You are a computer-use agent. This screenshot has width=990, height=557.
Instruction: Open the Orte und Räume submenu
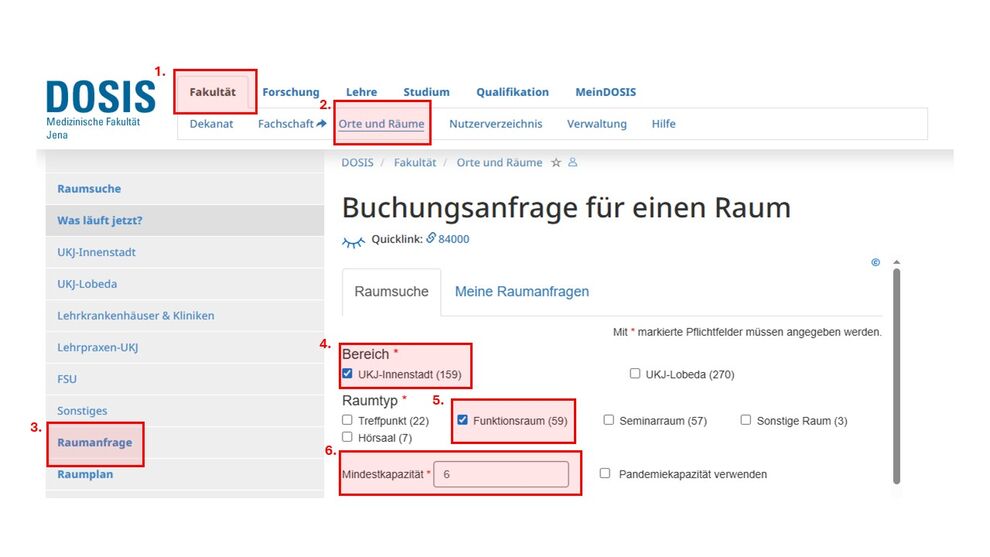click(x=381, y=124)
